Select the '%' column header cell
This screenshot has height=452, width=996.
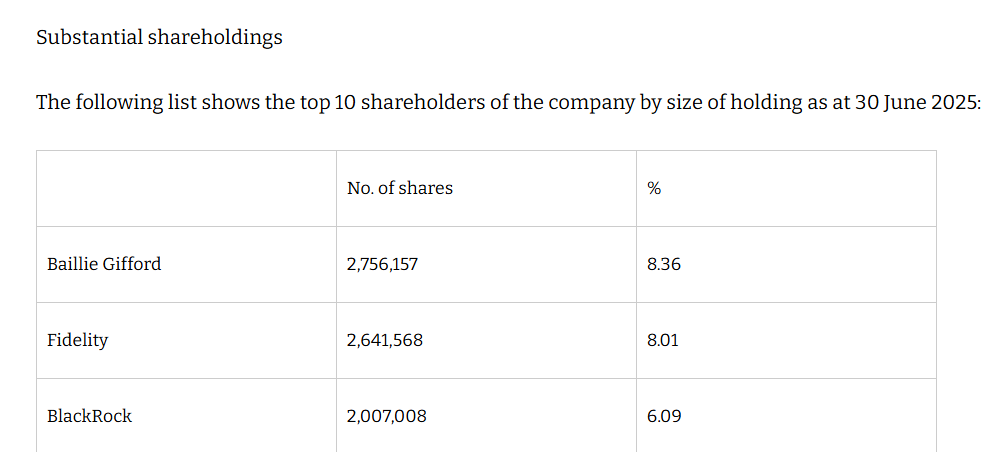pos(654,188)
